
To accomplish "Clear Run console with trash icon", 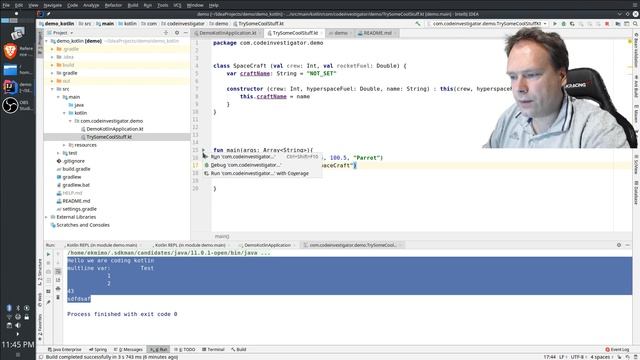I will click(58, 297).
